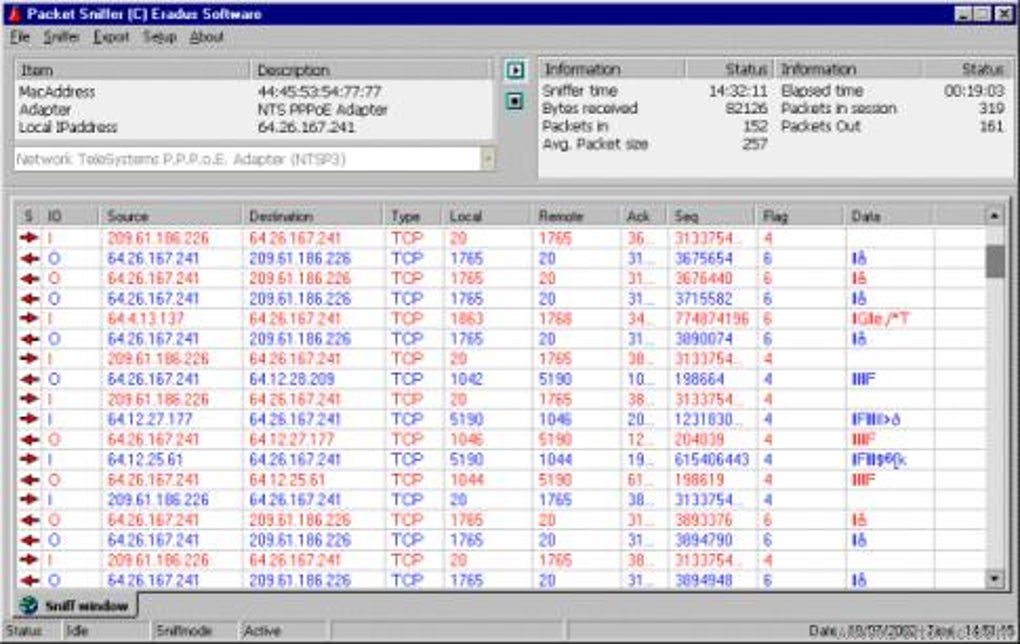This screenshot has height=644, width=1020.
Task: Click the red app icon in title bar
Action: (x=14, y=14)
